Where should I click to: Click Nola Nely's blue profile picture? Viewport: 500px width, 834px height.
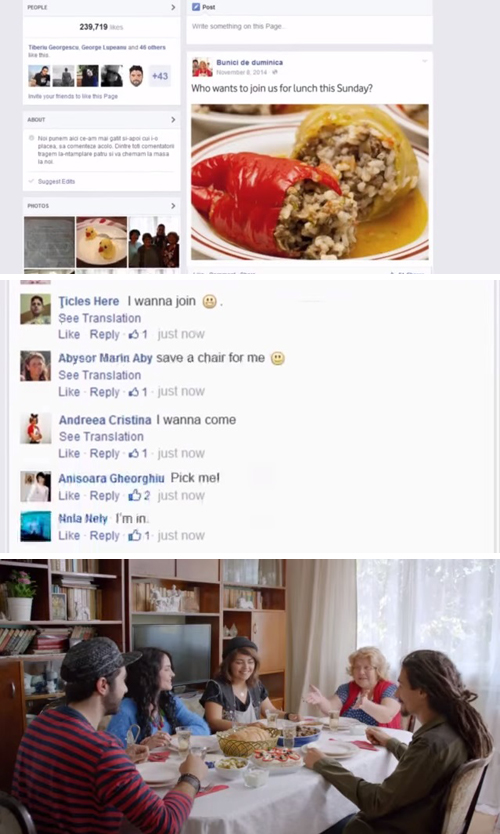[x=36, y=526]
